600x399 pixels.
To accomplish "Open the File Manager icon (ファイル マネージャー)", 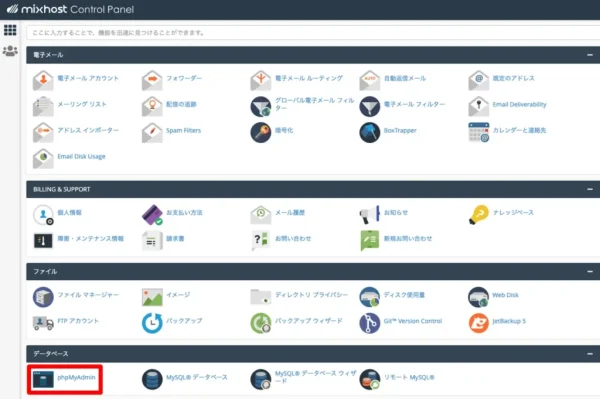I will 43,297.
